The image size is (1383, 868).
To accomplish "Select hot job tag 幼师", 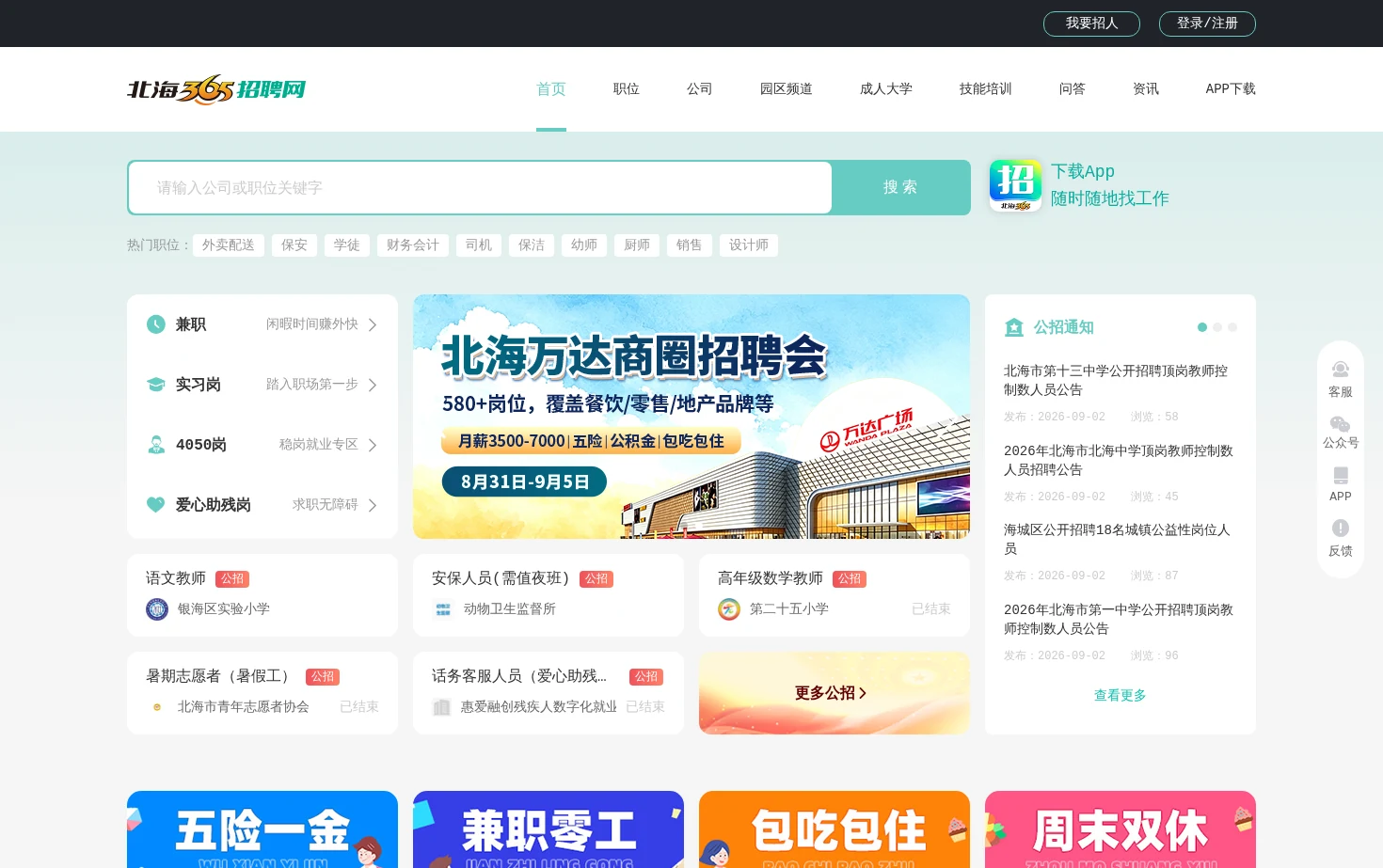I will (x=584, y=245).
